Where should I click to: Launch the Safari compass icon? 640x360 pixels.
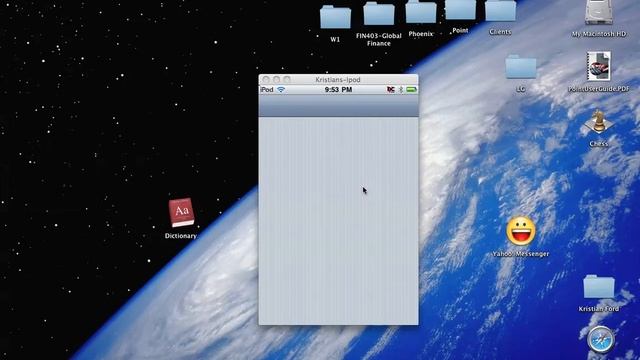coord(601,340)
